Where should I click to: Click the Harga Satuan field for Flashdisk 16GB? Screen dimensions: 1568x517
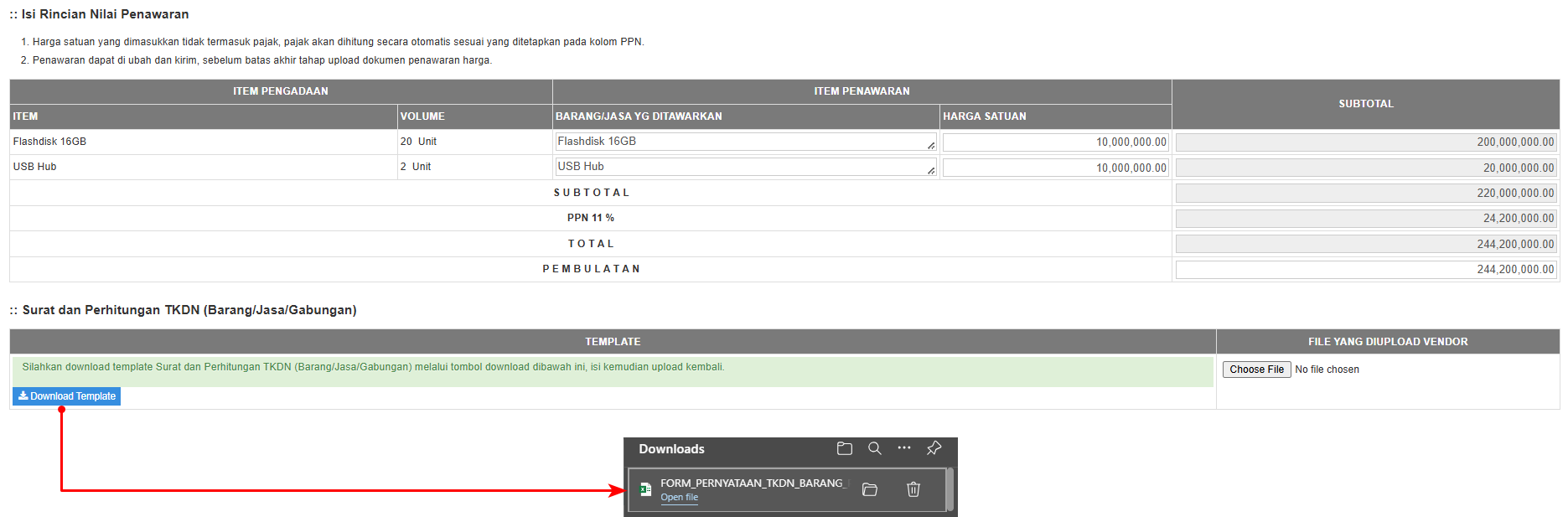pos(1055,142)
